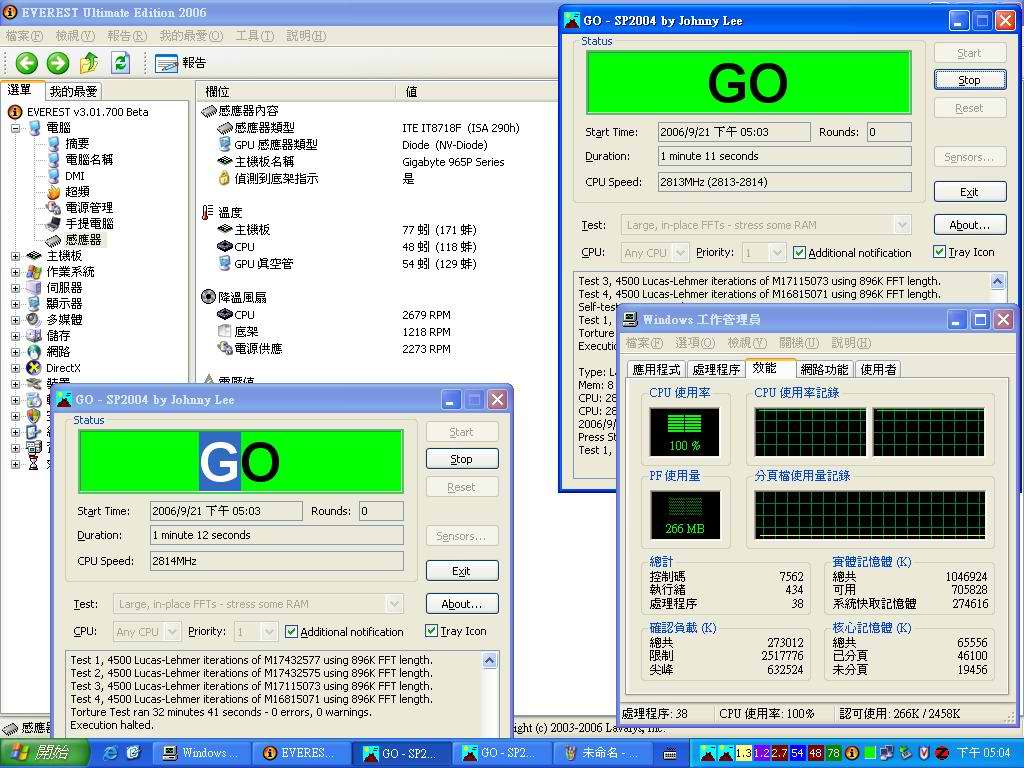Screen dimensions: 1024x768
Task: Open the 報告 menu in EVEREST's menu bar
Action: pyautogui.click(x=127, y=36)
